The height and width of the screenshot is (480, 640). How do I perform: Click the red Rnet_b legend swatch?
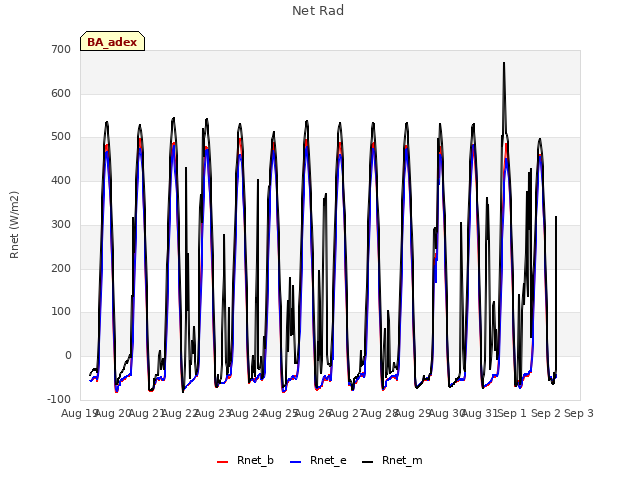tap(222, 462)
